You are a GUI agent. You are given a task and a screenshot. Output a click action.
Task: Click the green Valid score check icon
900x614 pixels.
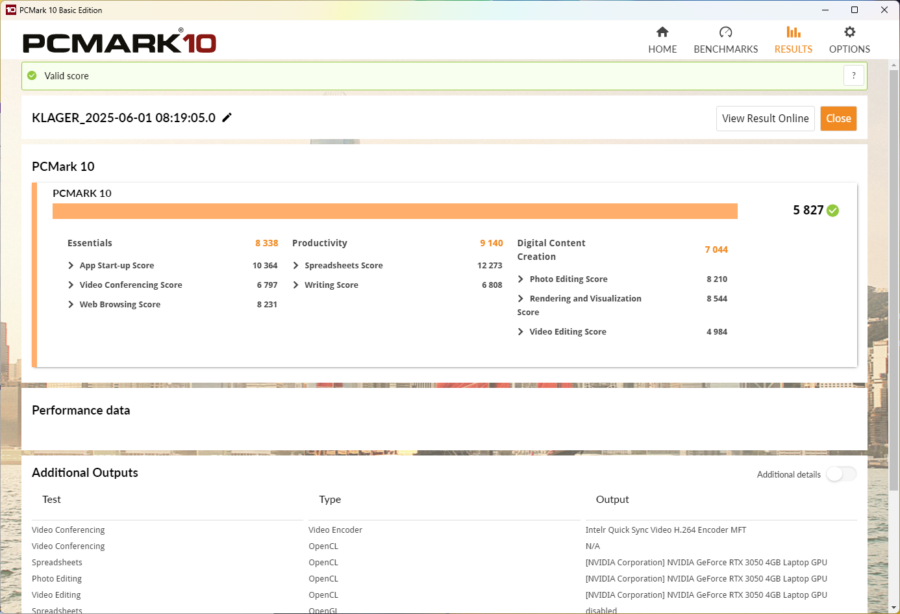click(x=32, y=76)
